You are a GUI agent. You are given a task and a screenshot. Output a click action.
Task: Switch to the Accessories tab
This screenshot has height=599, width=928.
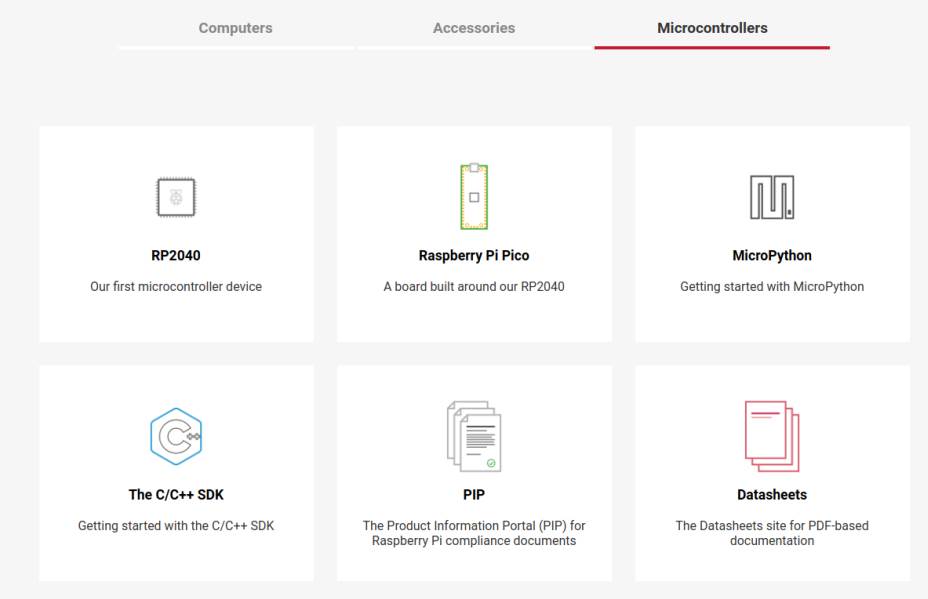click(x=474, y=28)
